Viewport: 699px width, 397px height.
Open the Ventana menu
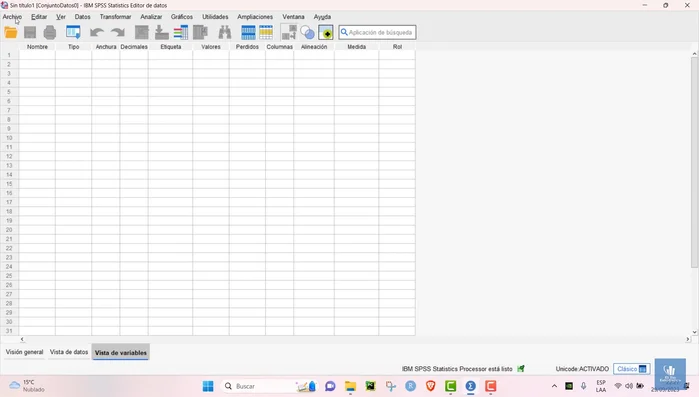click(293, 16)
